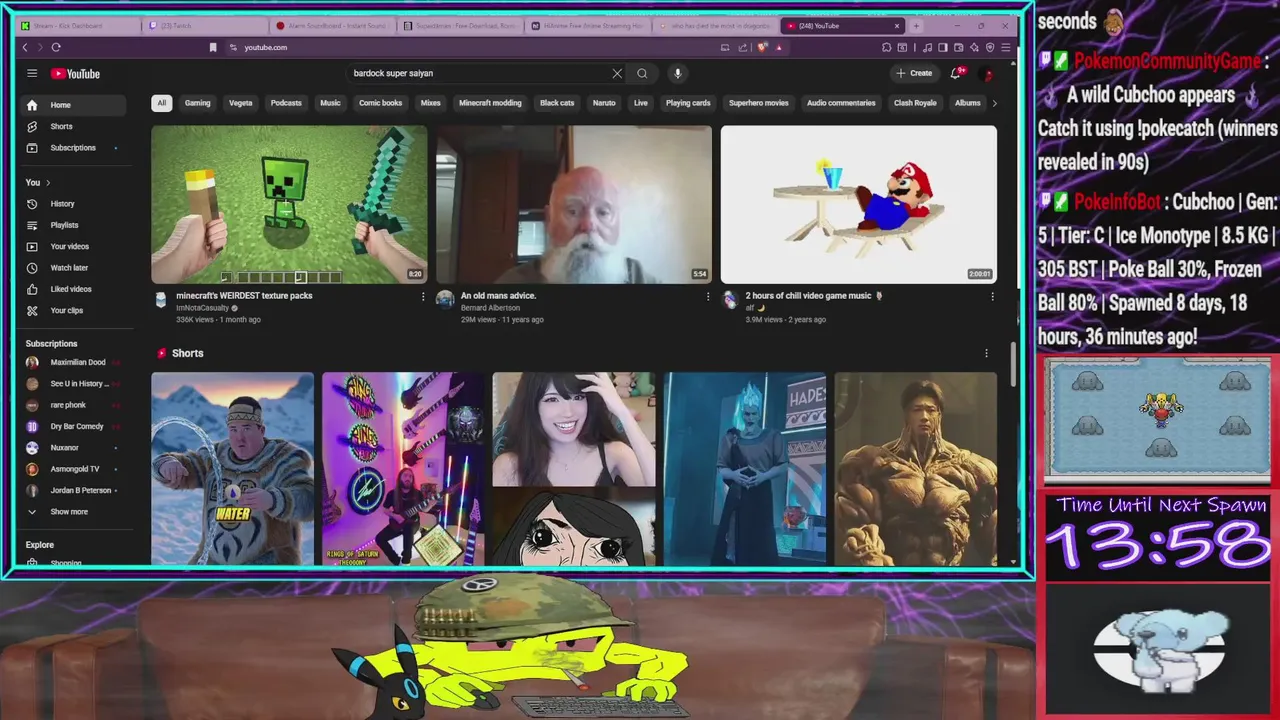Open a new browser tab
1280x720 pixels.
[x=916, y=26]
